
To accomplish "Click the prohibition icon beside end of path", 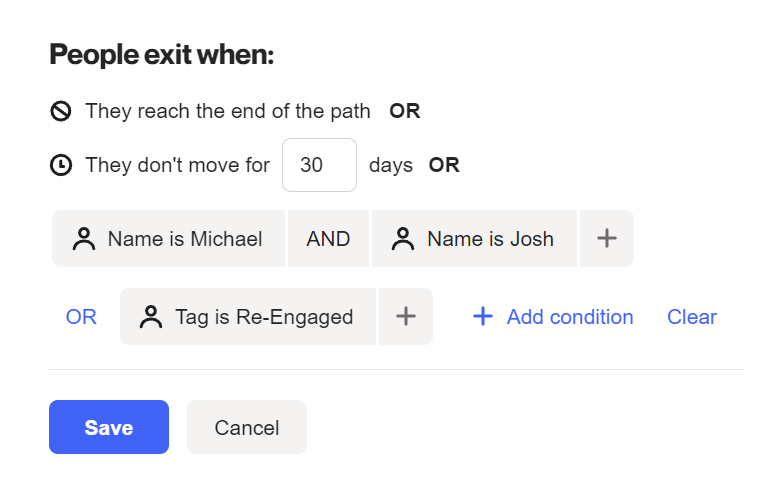I will (x=60, y=111).
